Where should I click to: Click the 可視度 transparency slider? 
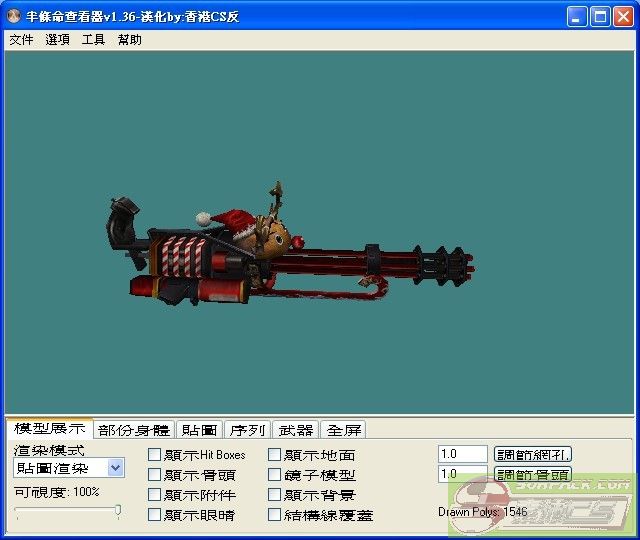(68, 511)
